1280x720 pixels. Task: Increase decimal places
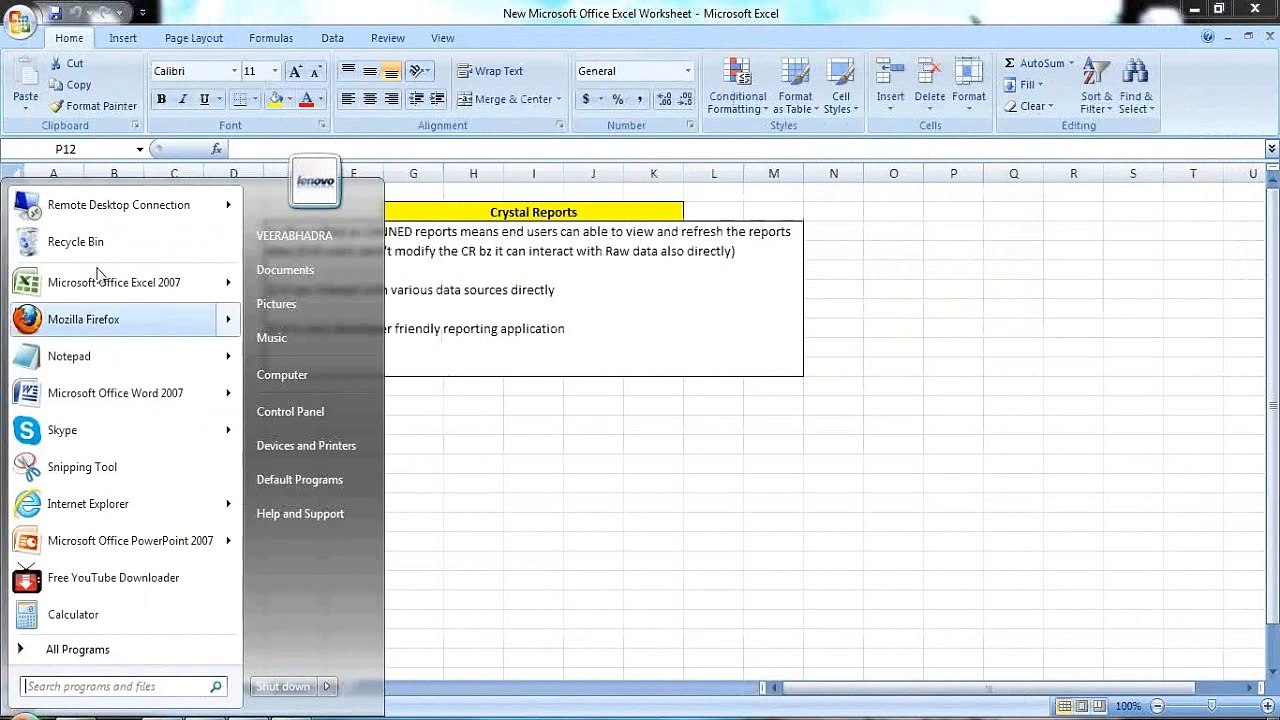coord(664,99)
